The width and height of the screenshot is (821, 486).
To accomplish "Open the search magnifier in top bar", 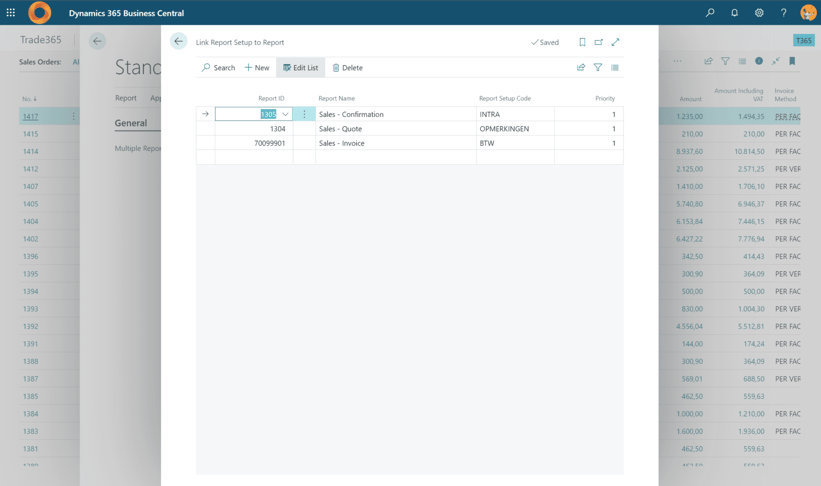I will [x=710, y=13].
